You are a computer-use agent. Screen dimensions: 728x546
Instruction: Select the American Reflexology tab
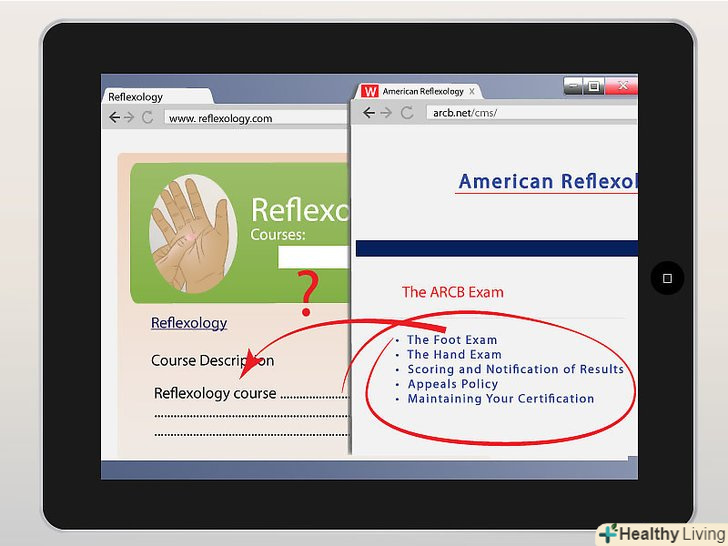pos(419,91)
